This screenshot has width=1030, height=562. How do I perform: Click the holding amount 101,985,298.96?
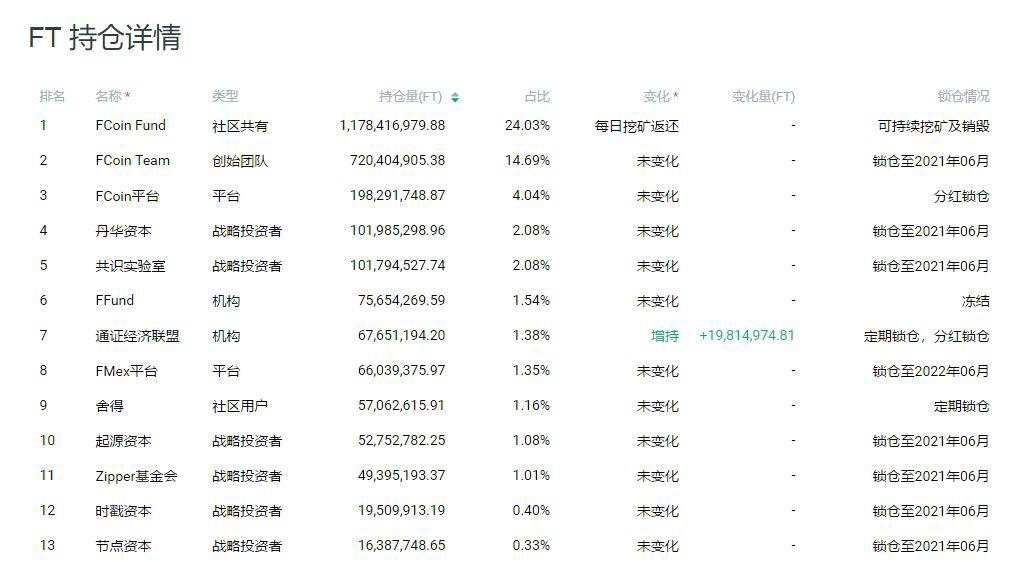point(397,230)
